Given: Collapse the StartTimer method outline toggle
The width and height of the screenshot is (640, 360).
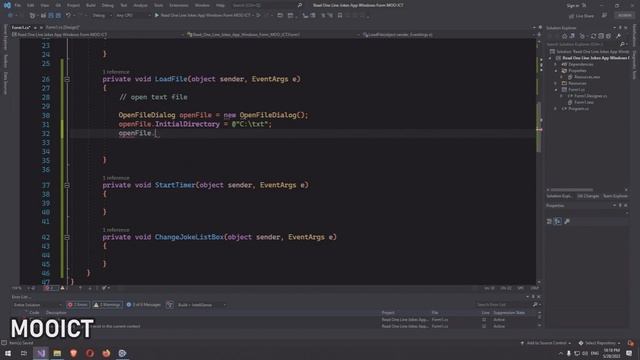Looking at the screenshot, I should [67, 185].
